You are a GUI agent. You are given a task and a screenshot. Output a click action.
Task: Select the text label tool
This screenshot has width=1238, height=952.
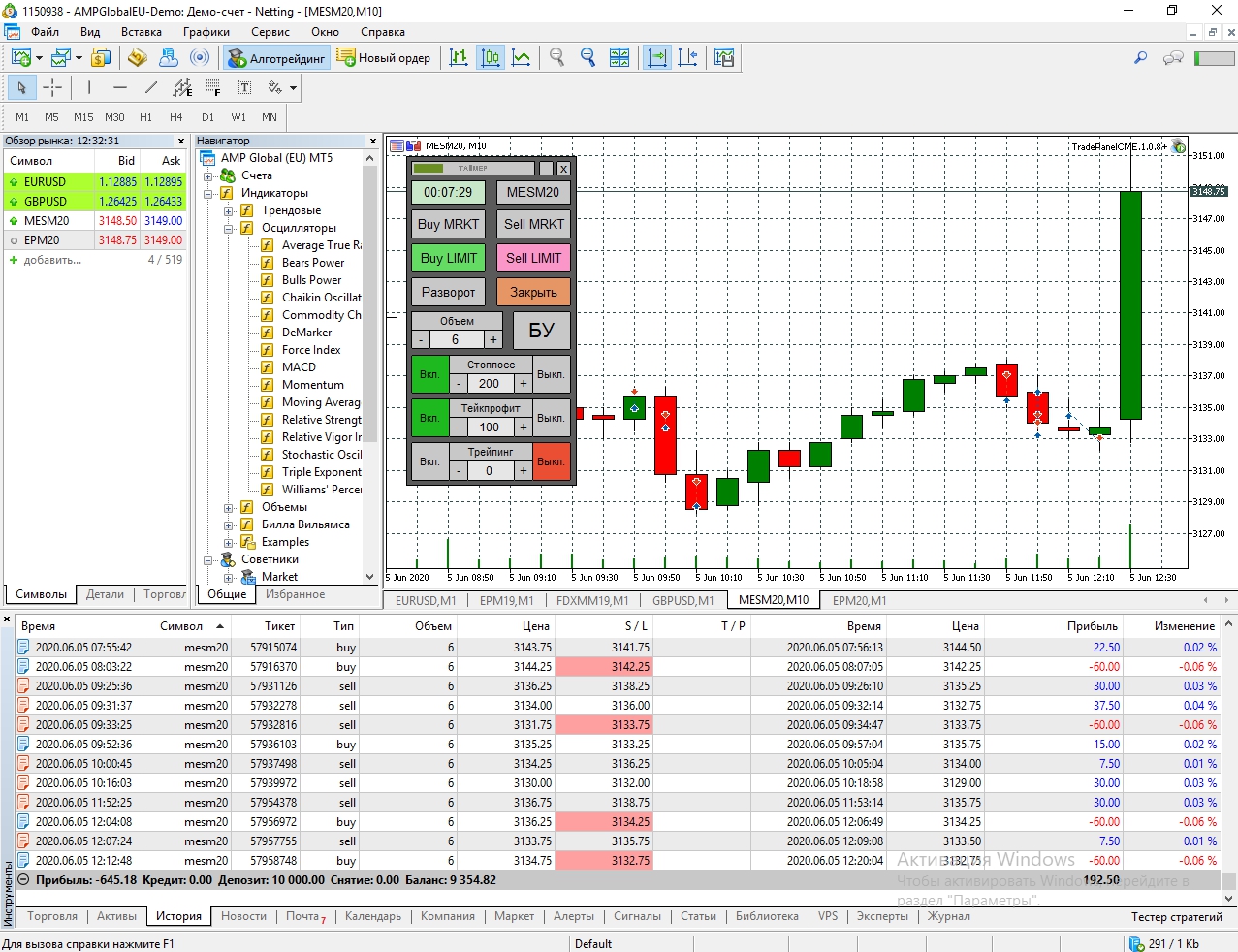click(244, 88)
